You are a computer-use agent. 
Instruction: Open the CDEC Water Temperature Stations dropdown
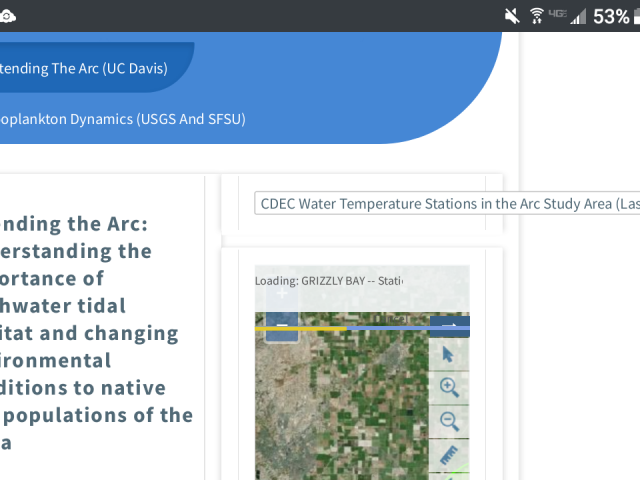click(x=447, y=203)
